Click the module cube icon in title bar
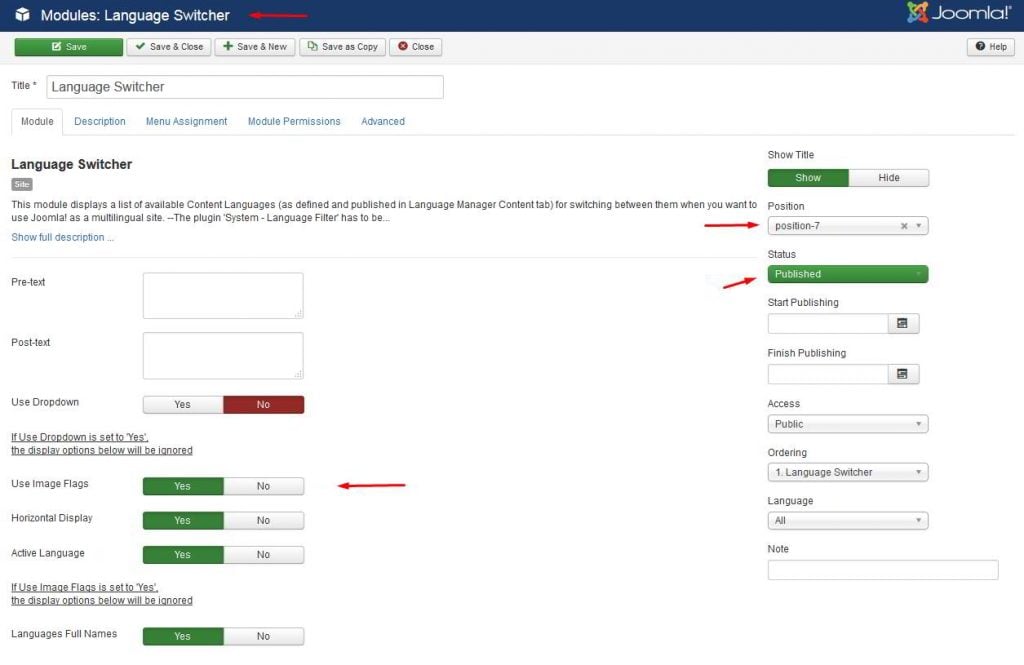Image resolution: width=1024 pixels, height=665 pixels. click(22, 15)
